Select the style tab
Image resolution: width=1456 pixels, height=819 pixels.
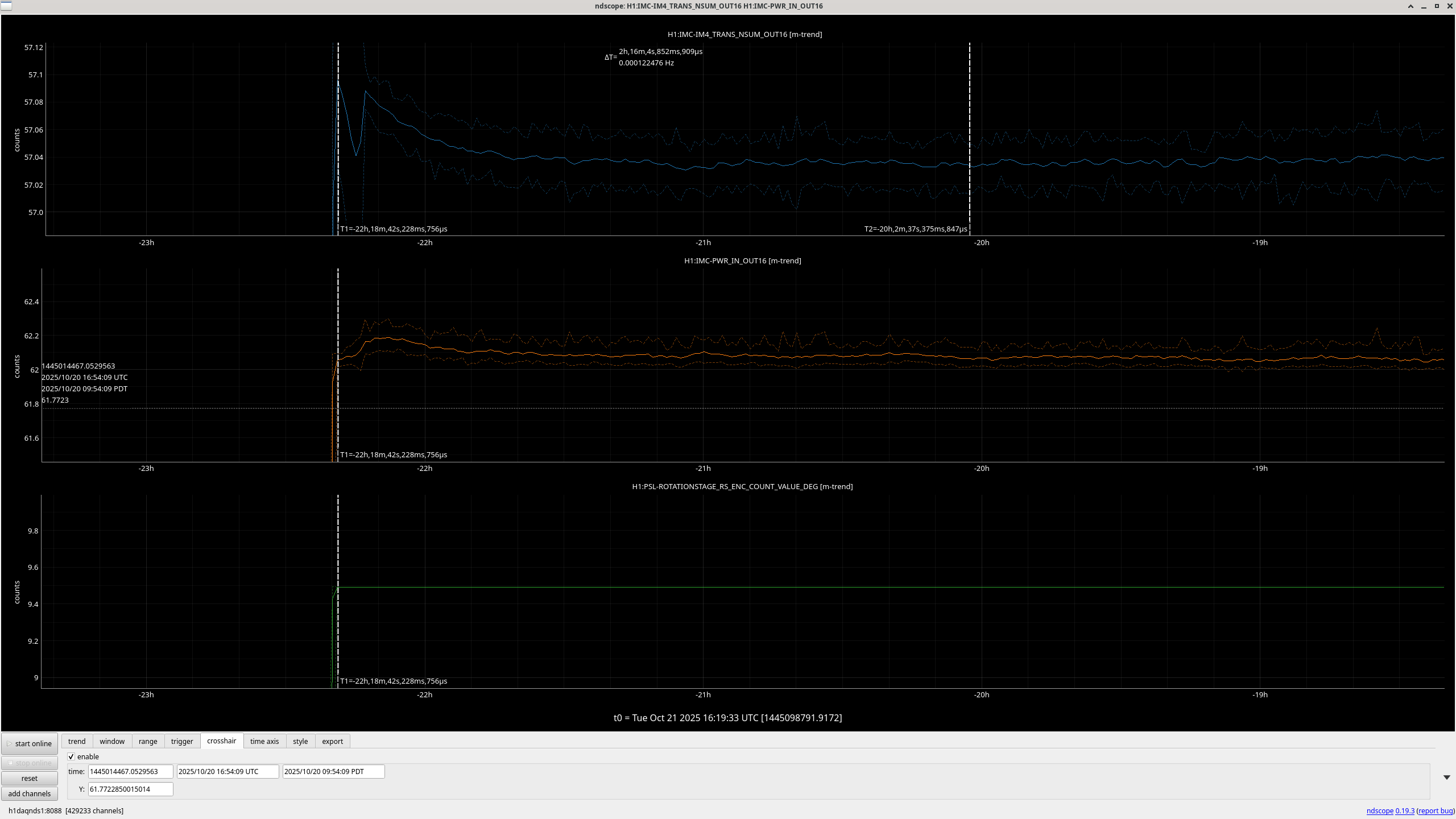pos(300,741)
